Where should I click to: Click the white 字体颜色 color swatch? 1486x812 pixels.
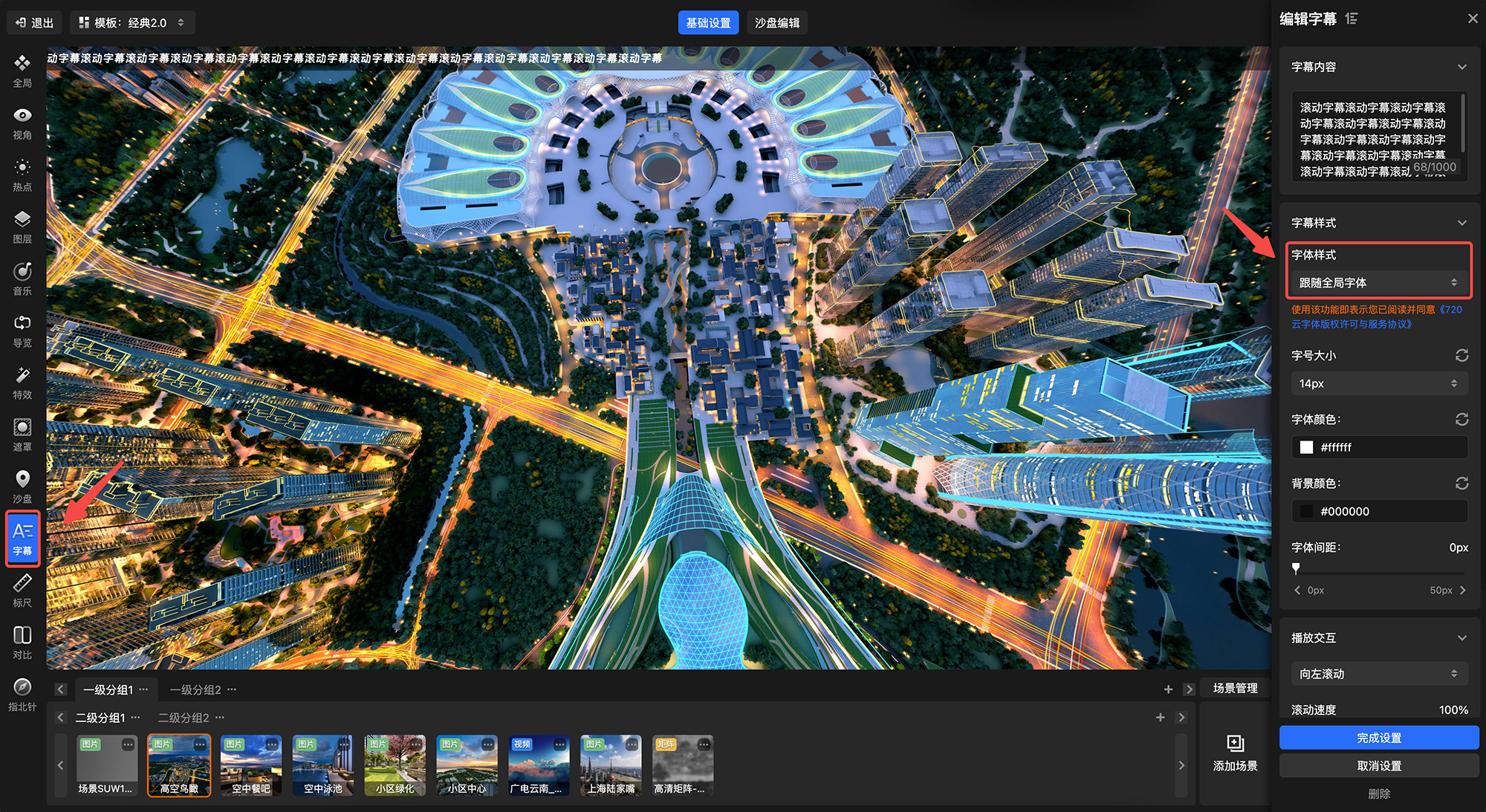coord(1306,447)
